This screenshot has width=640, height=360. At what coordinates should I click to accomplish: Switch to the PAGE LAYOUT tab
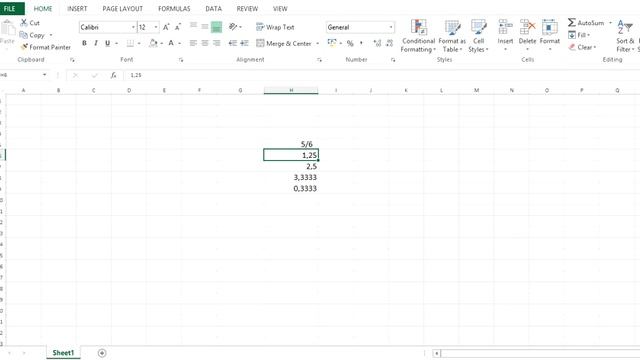[x=122, y=9]
